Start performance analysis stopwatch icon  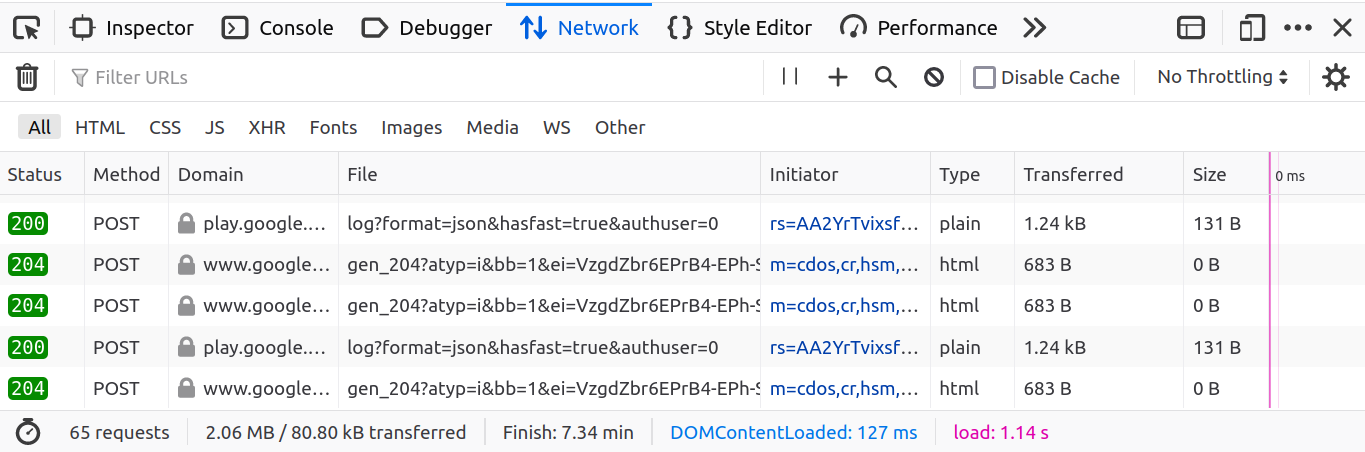pos(28,432)
